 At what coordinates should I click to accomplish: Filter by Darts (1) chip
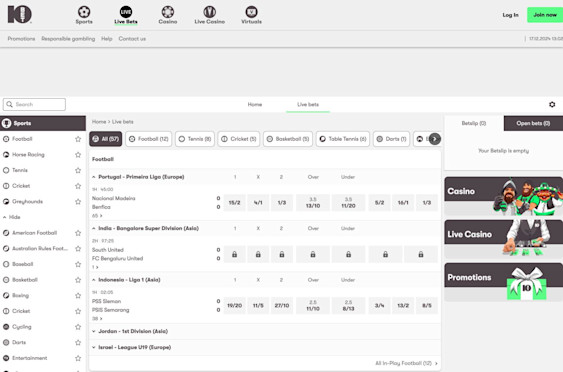pos(391,139)
